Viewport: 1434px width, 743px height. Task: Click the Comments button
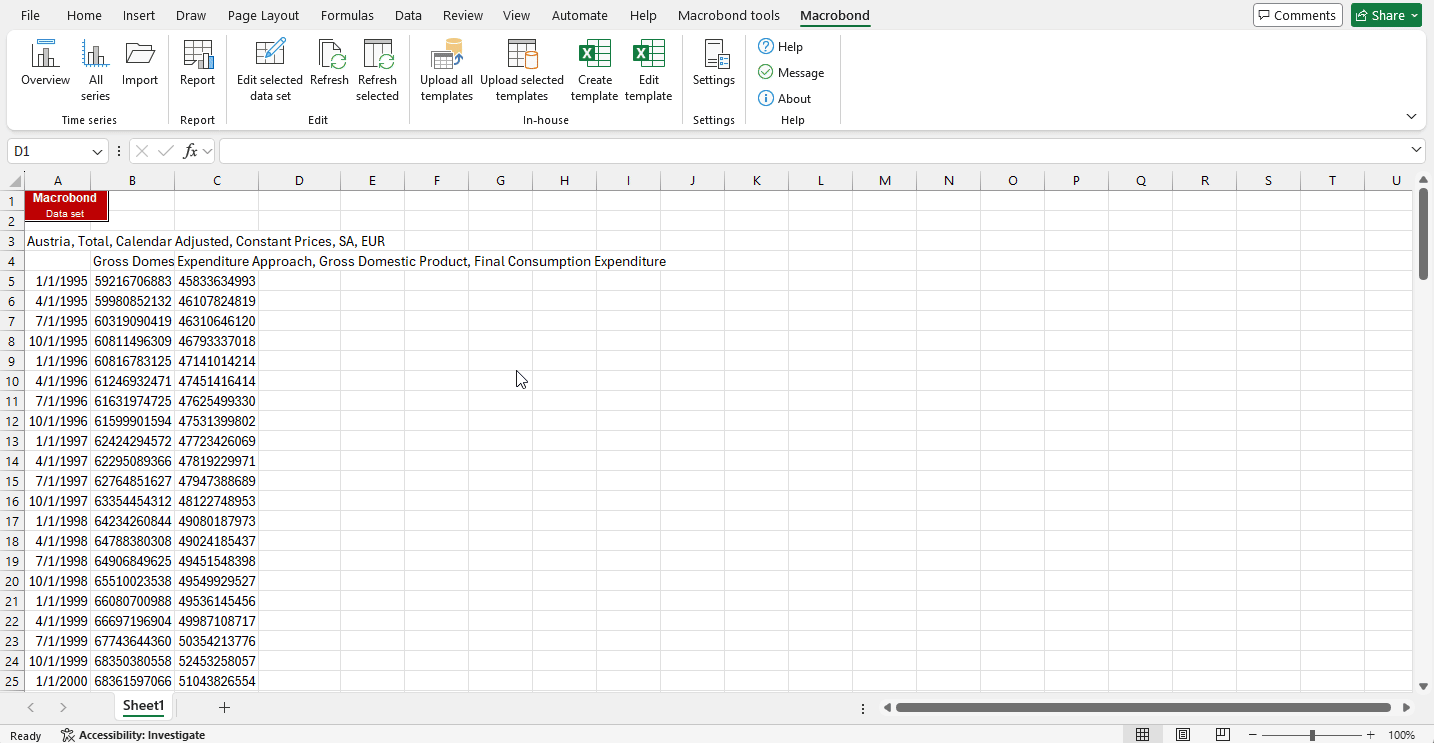[1297, 15]
